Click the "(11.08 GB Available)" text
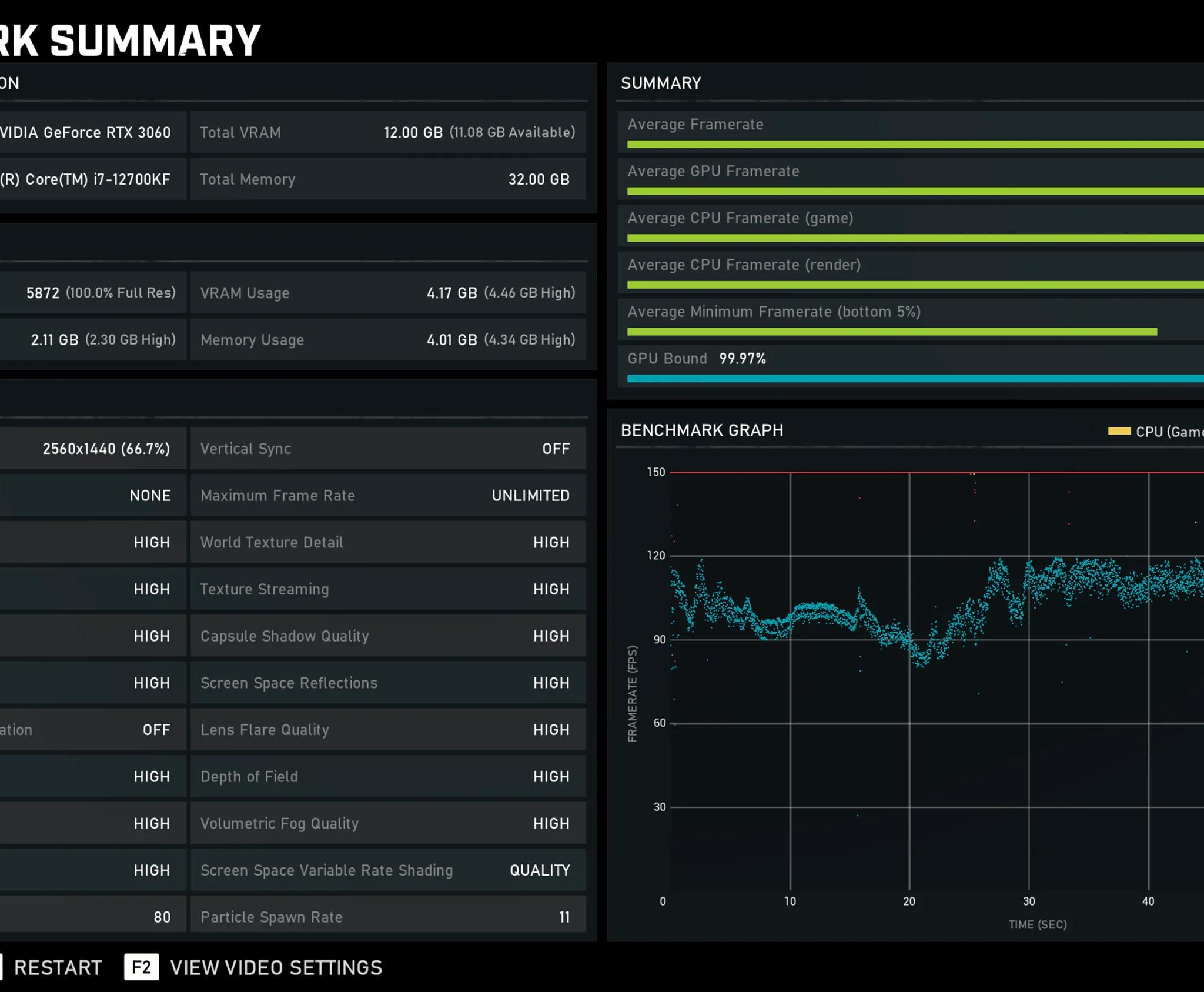This screenshot has width=1204, height=992. (x=512, y=133)
